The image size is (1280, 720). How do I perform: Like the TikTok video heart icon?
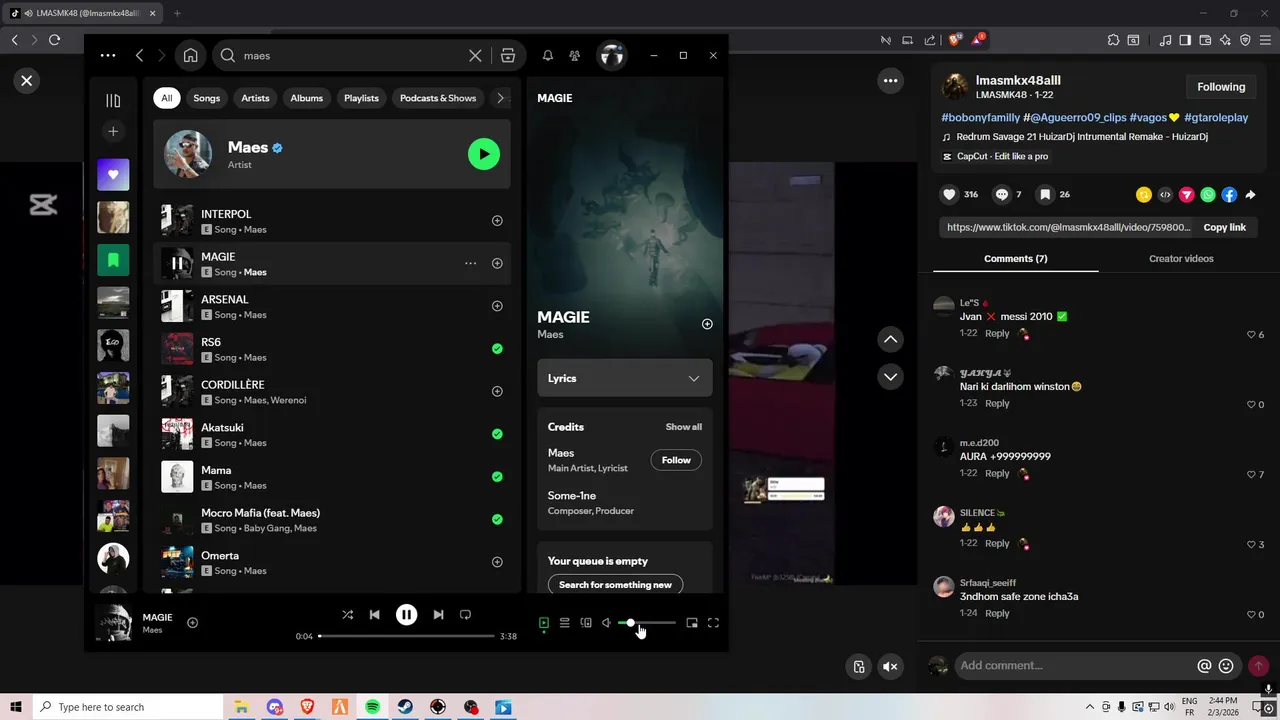point(950,195)
